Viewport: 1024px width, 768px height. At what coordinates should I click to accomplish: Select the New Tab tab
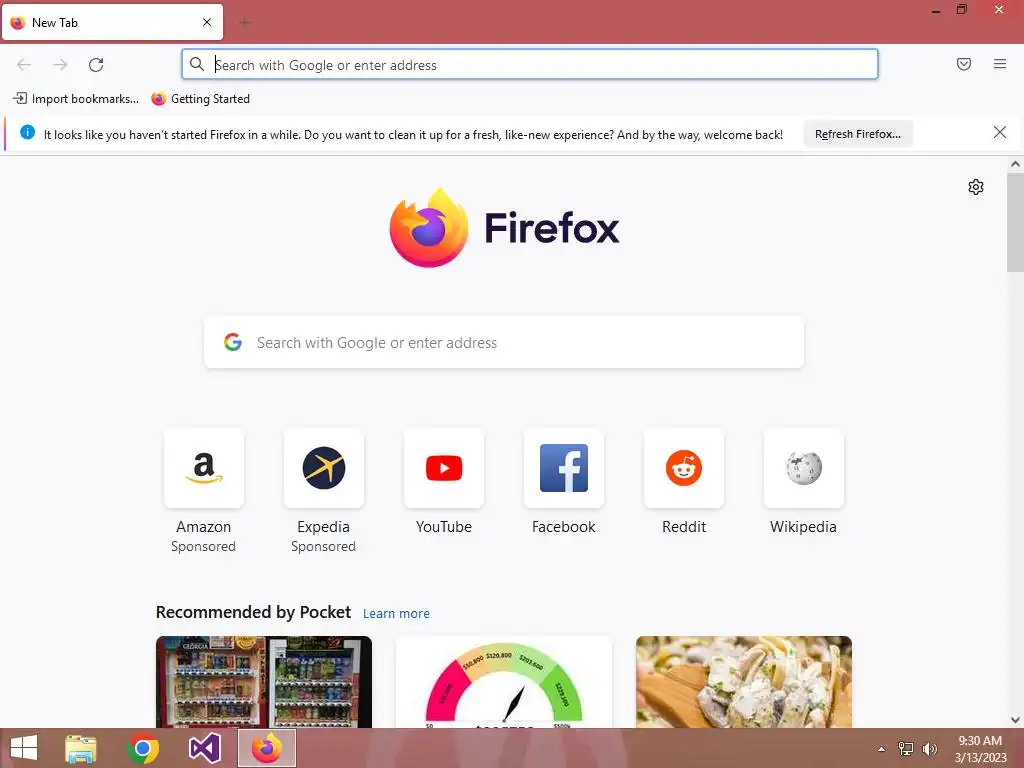tap(112, 22)
